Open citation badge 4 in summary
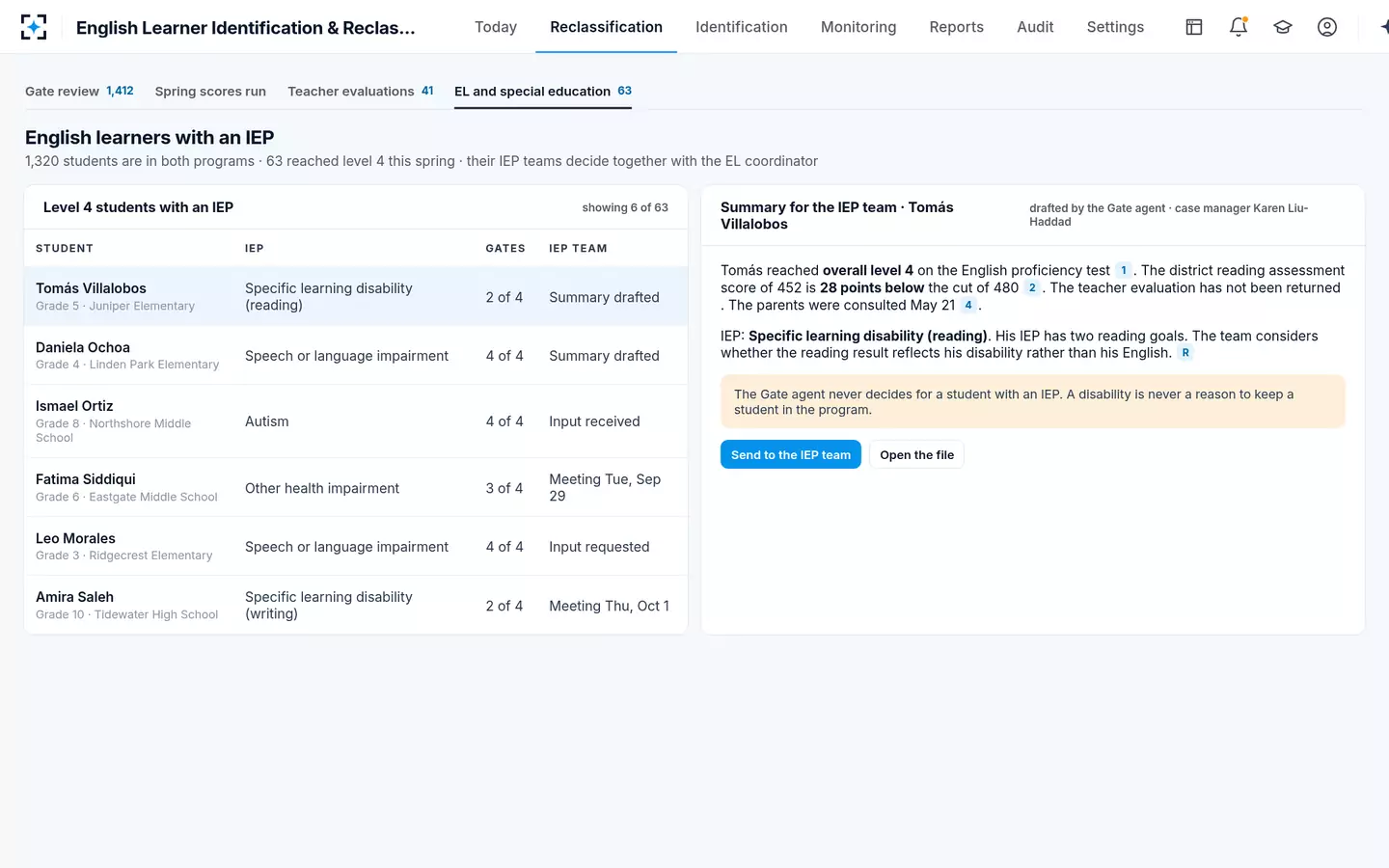Screen dimensions: 1389x868 968,306
